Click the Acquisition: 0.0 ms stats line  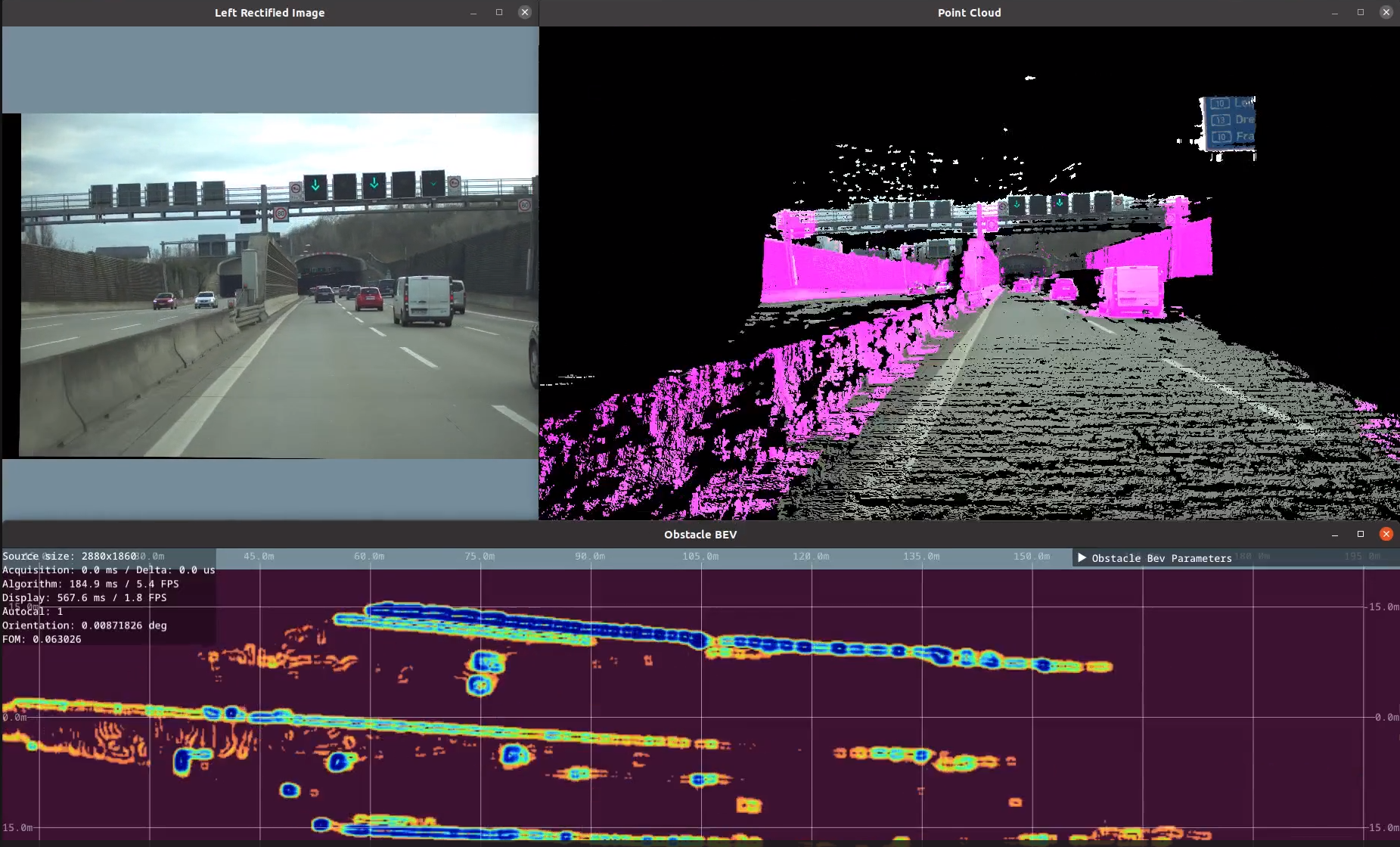108,570
